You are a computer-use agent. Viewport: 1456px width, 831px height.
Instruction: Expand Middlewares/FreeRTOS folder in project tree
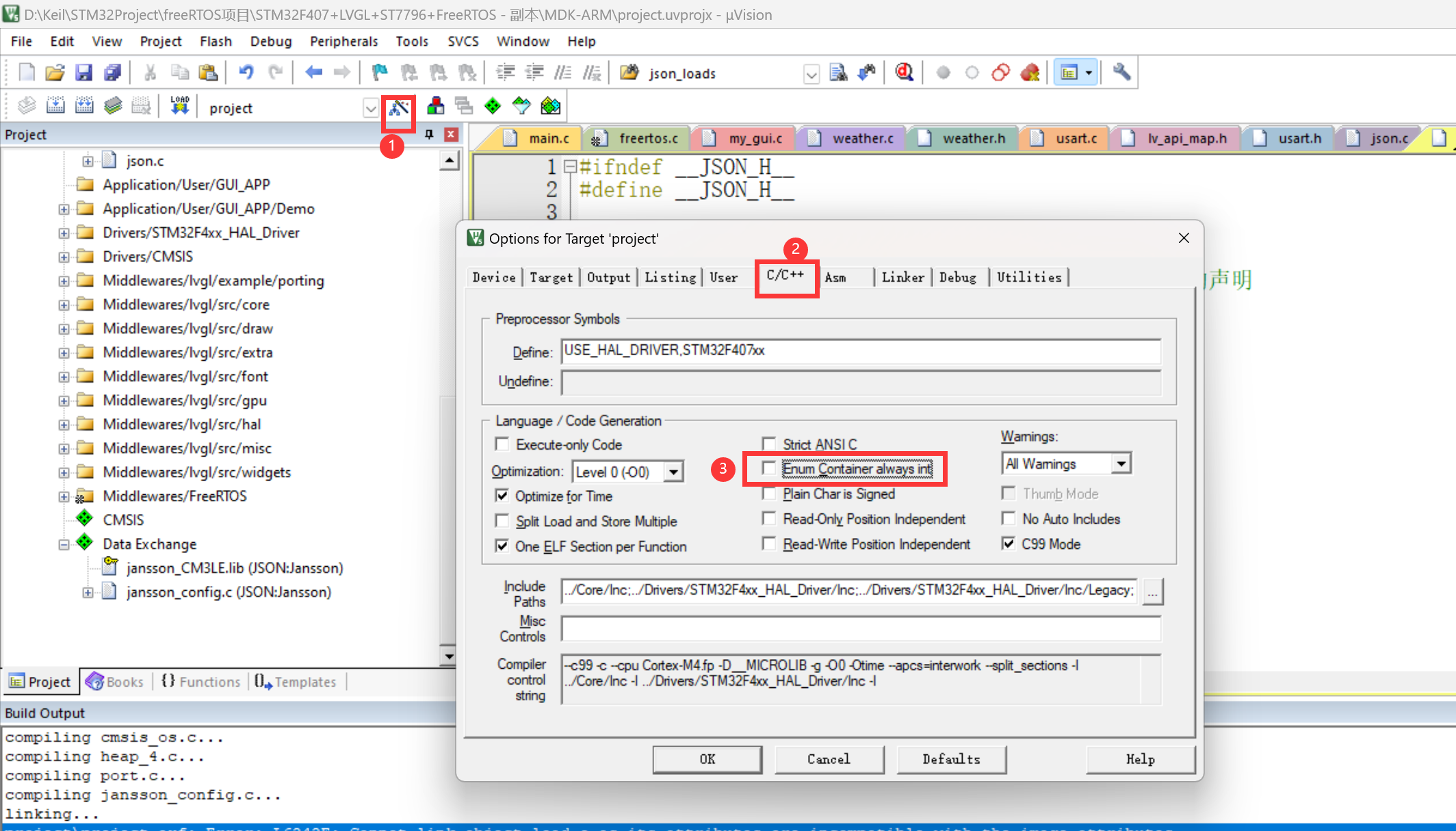click(64, 496)
